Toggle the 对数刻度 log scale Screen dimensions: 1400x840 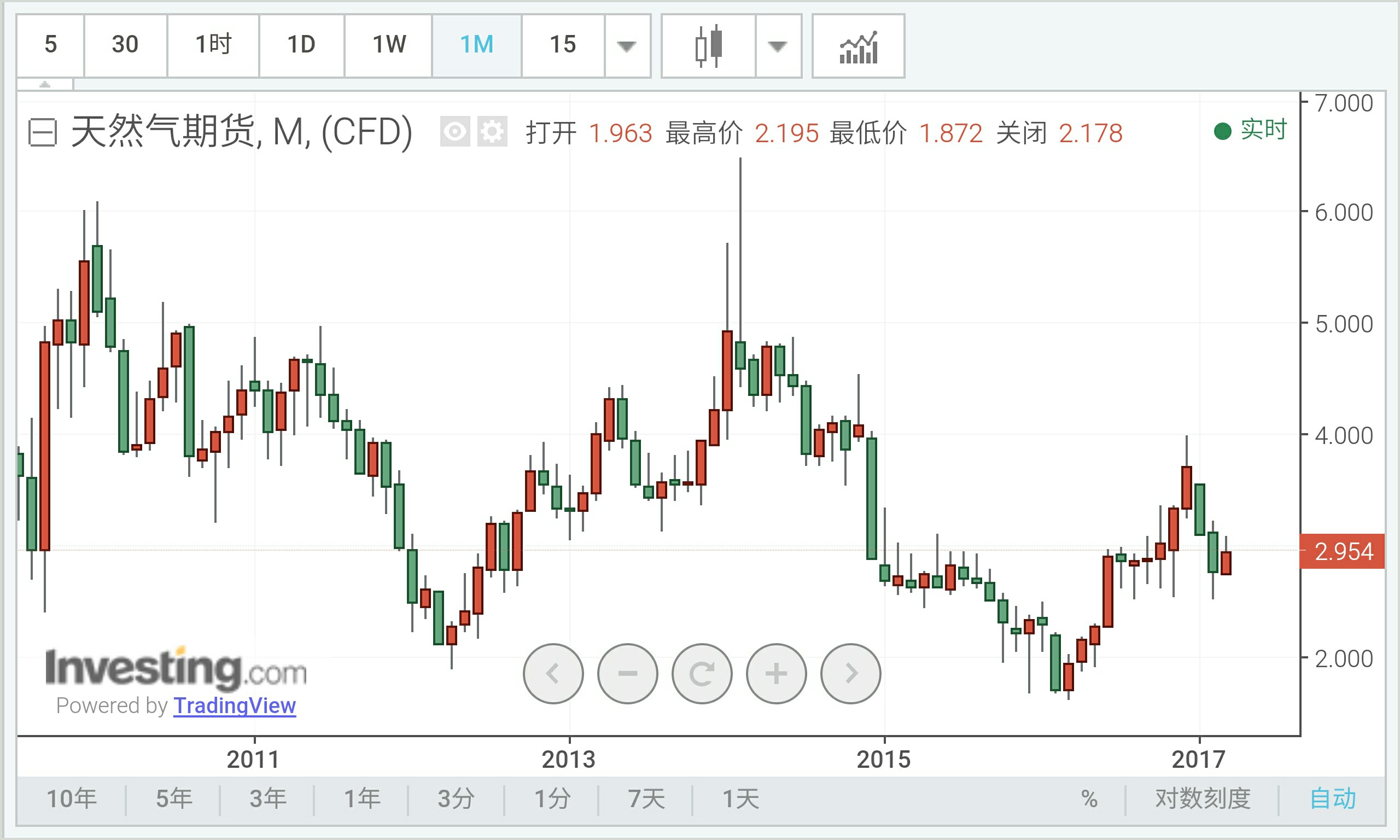click(1203, 798)
